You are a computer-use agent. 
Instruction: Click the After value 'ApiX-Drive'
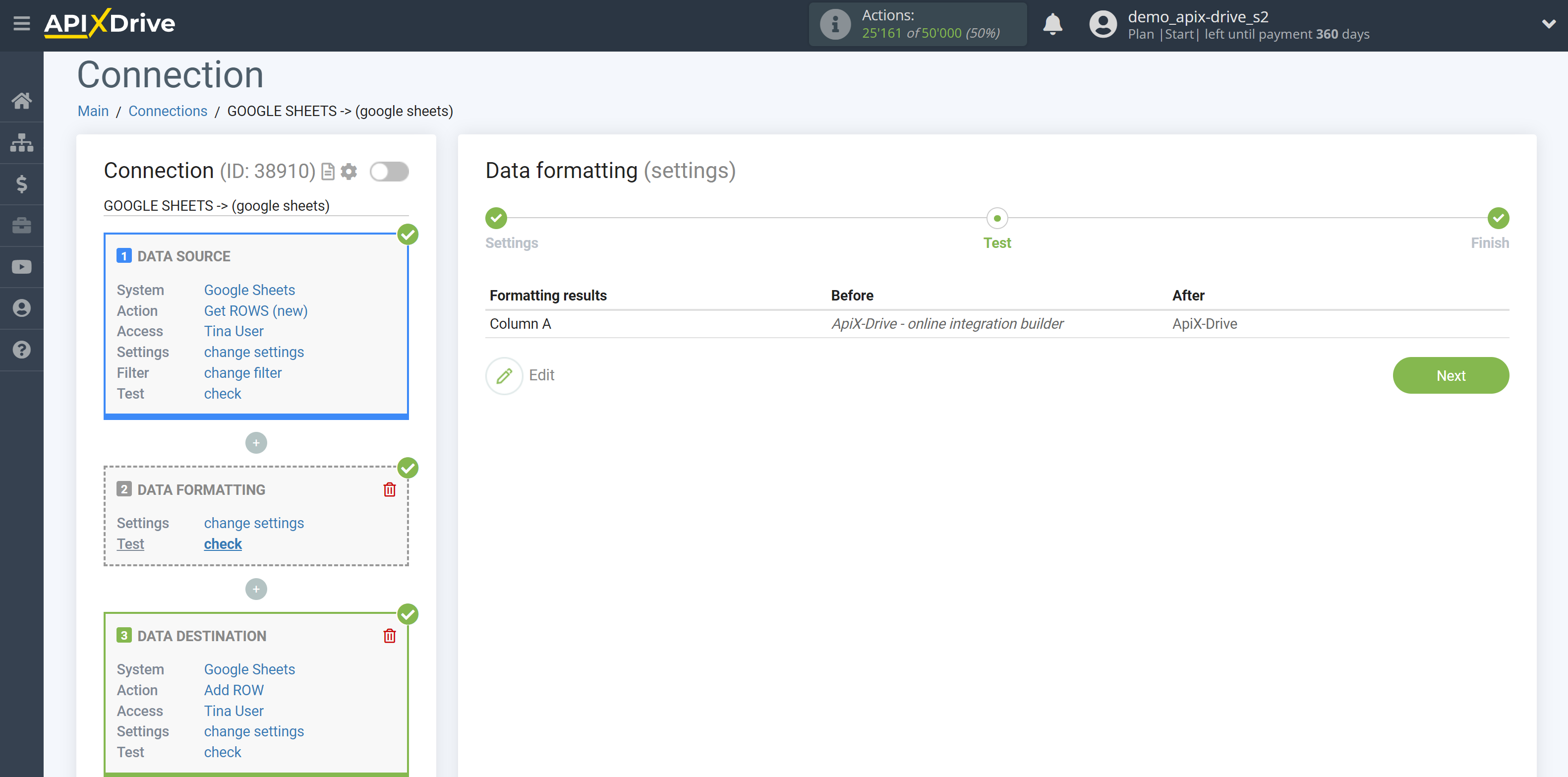[1205, 324]
